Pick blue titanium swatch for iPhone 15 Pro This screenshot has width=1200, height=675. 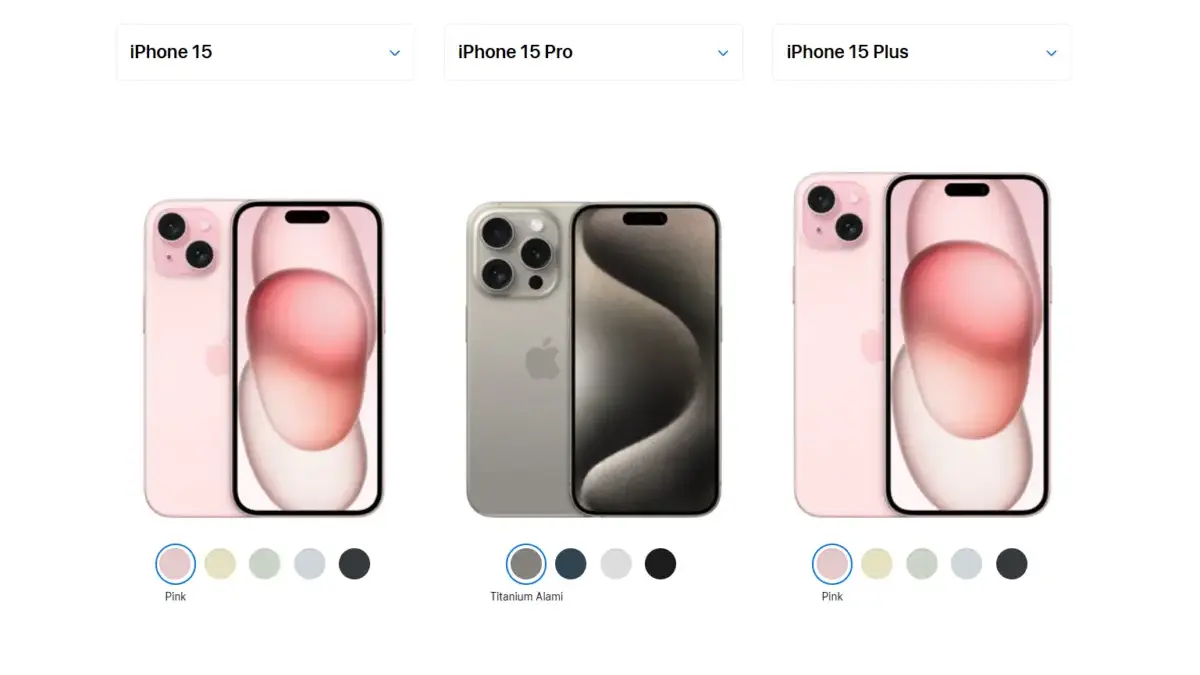(571, 564)
